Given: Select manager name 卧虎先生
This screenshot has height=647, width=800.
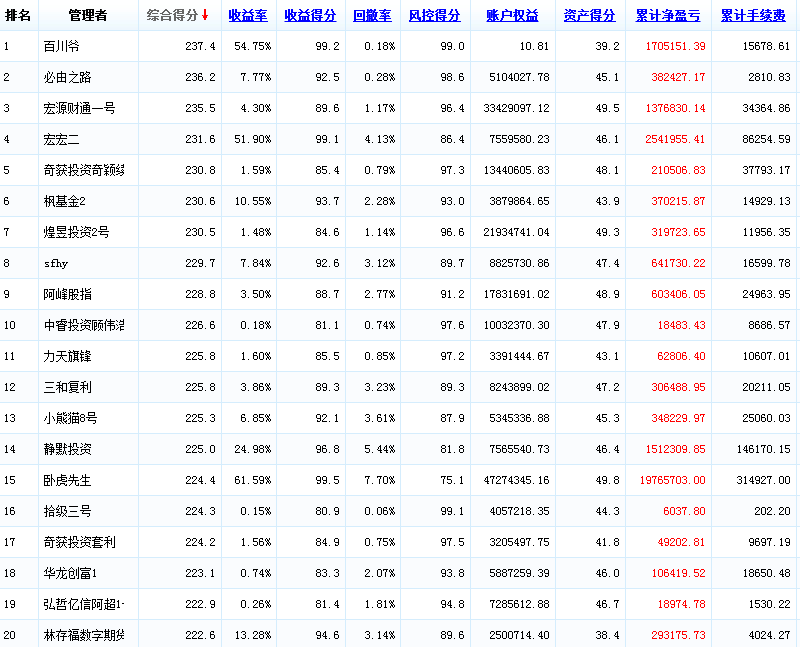Looking at the screenshot, I should click(67, 480).
